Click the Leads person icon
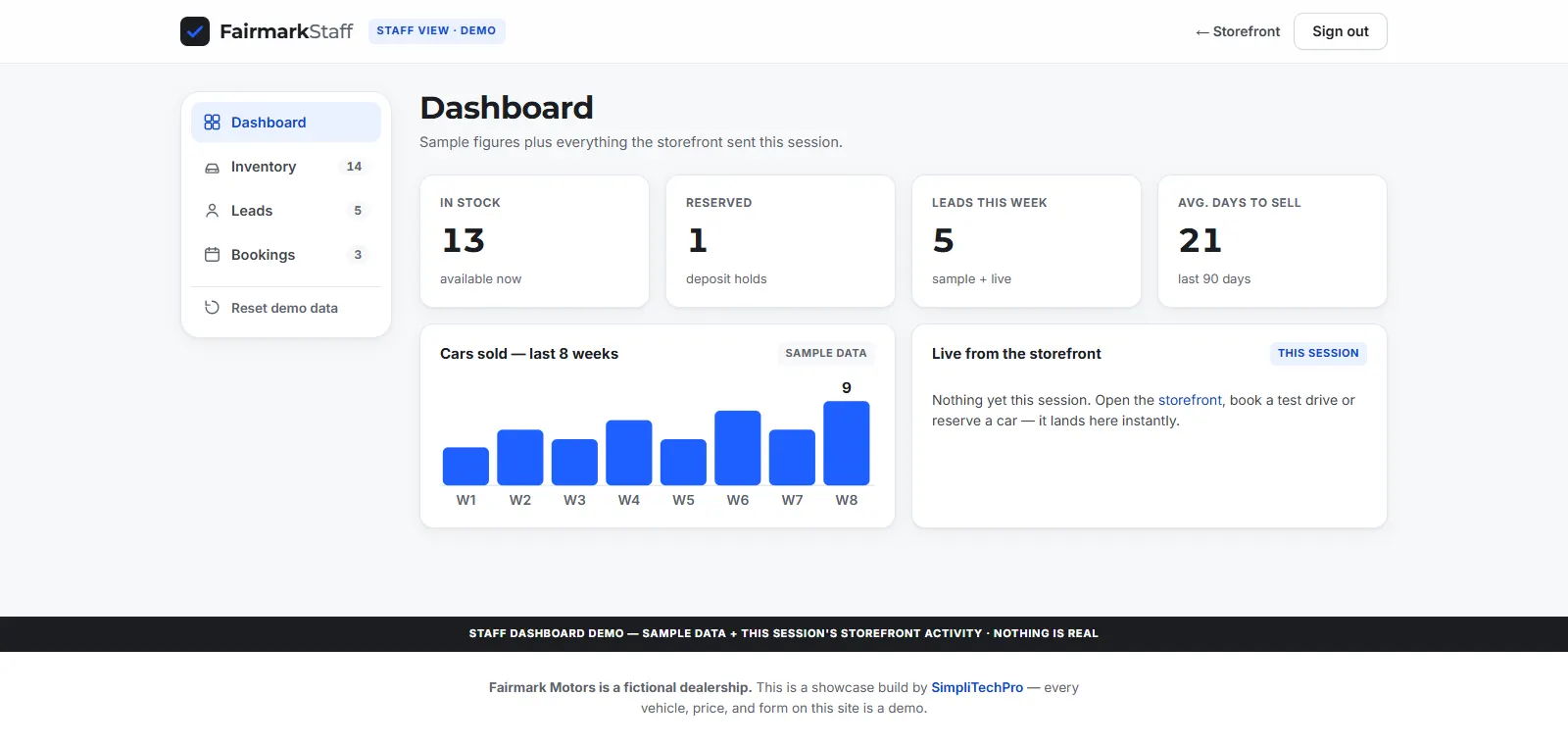Viewport: 1568px width, 745px height. point(212,211)
